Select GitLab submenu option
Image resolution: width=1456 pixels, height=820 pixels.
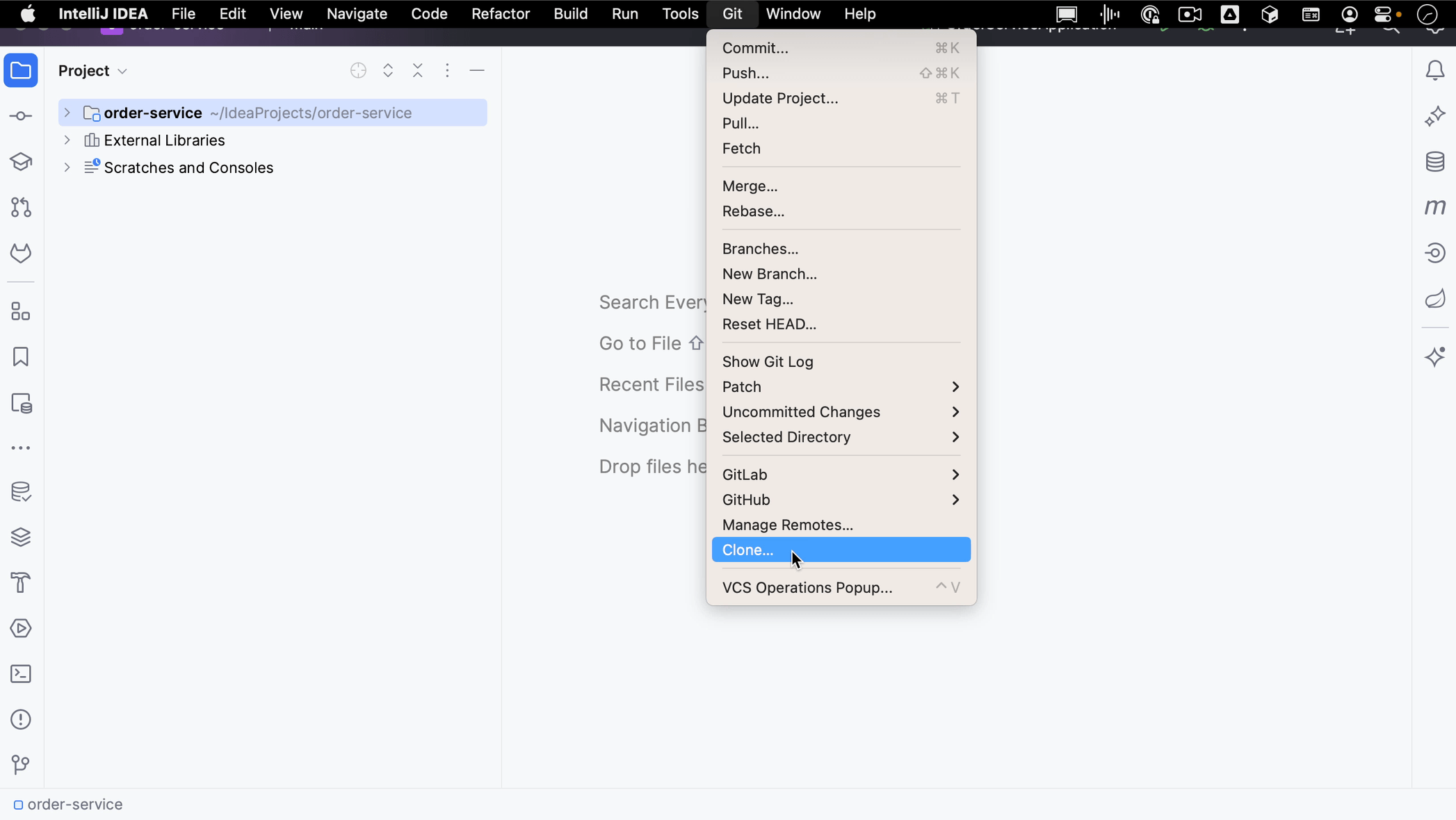744,474
